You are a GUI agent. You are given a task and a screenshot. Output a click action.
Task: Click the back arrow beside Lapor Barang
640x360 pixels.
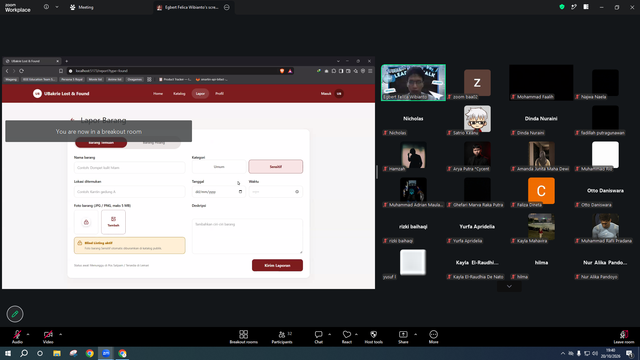72,120
